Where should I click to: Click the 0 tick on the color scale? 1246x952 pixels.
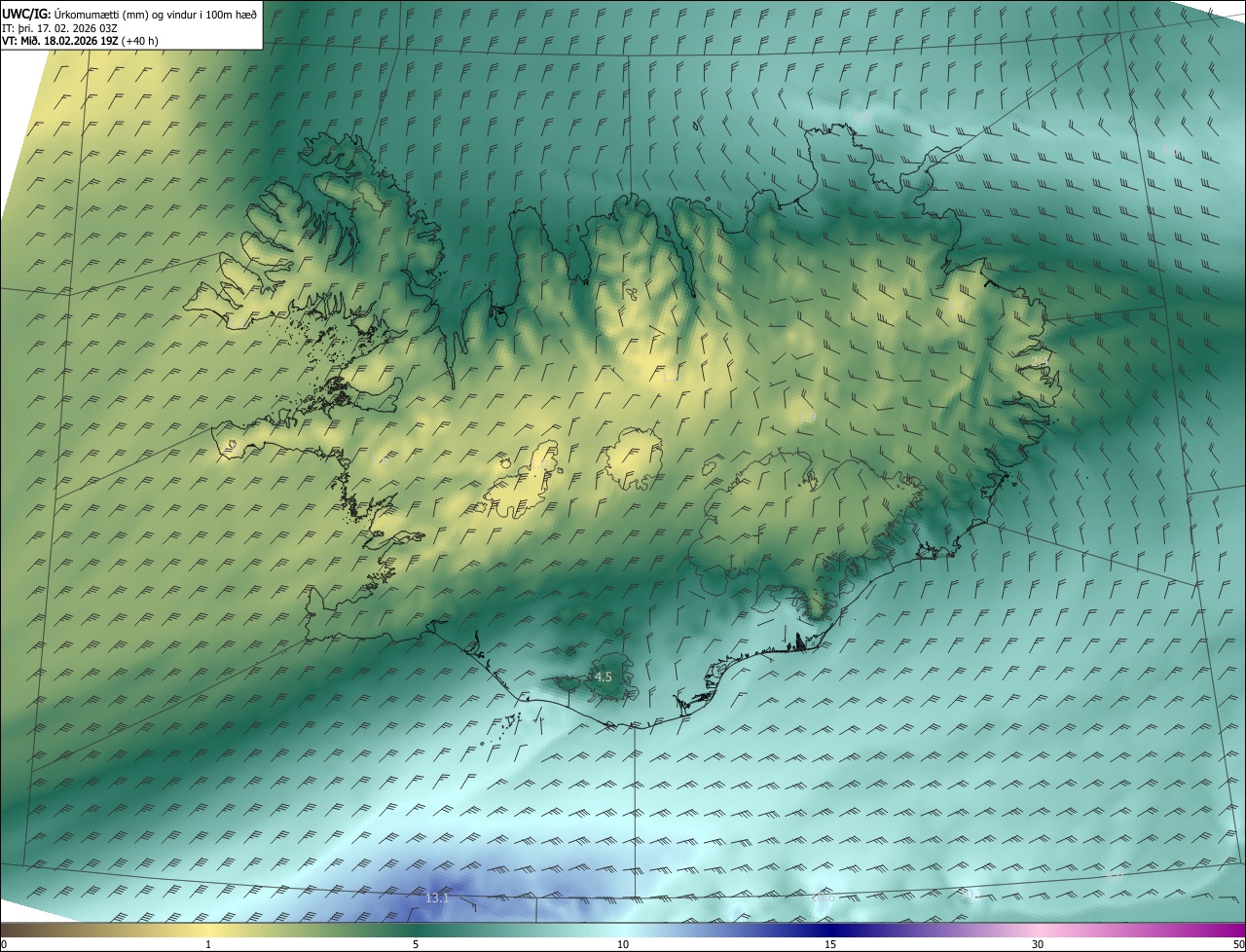tap(4, 944)
